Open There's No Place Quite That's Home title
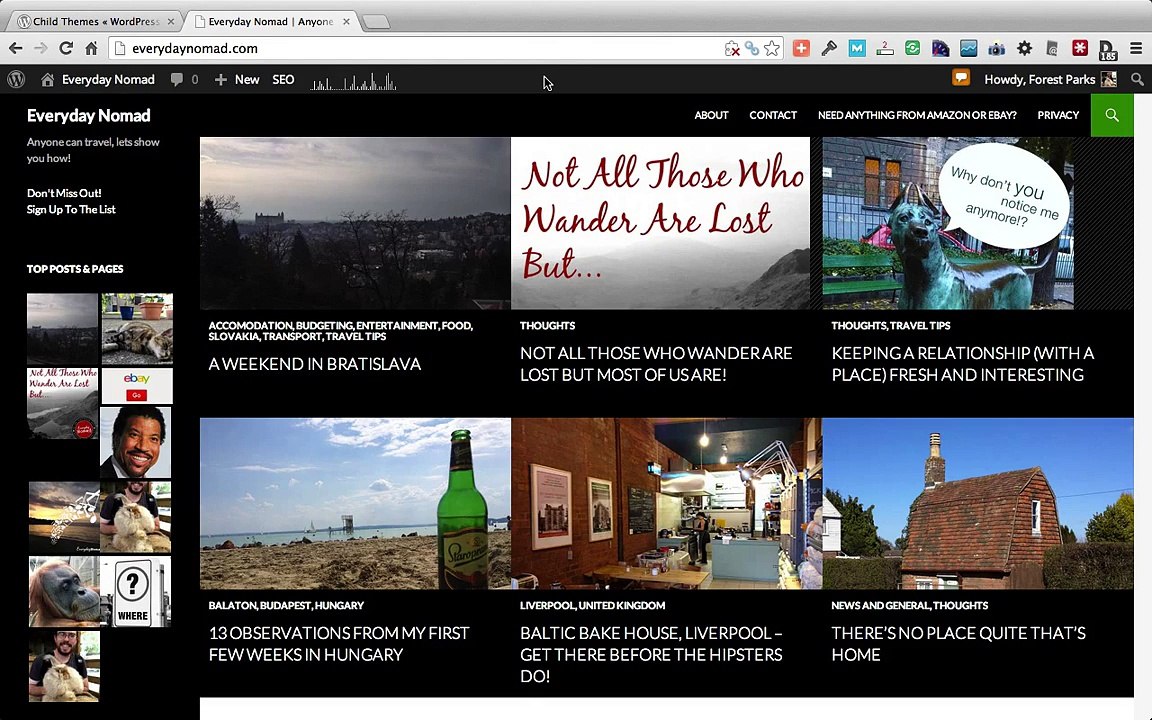The image size is (1152, 720). click(958, 644)
